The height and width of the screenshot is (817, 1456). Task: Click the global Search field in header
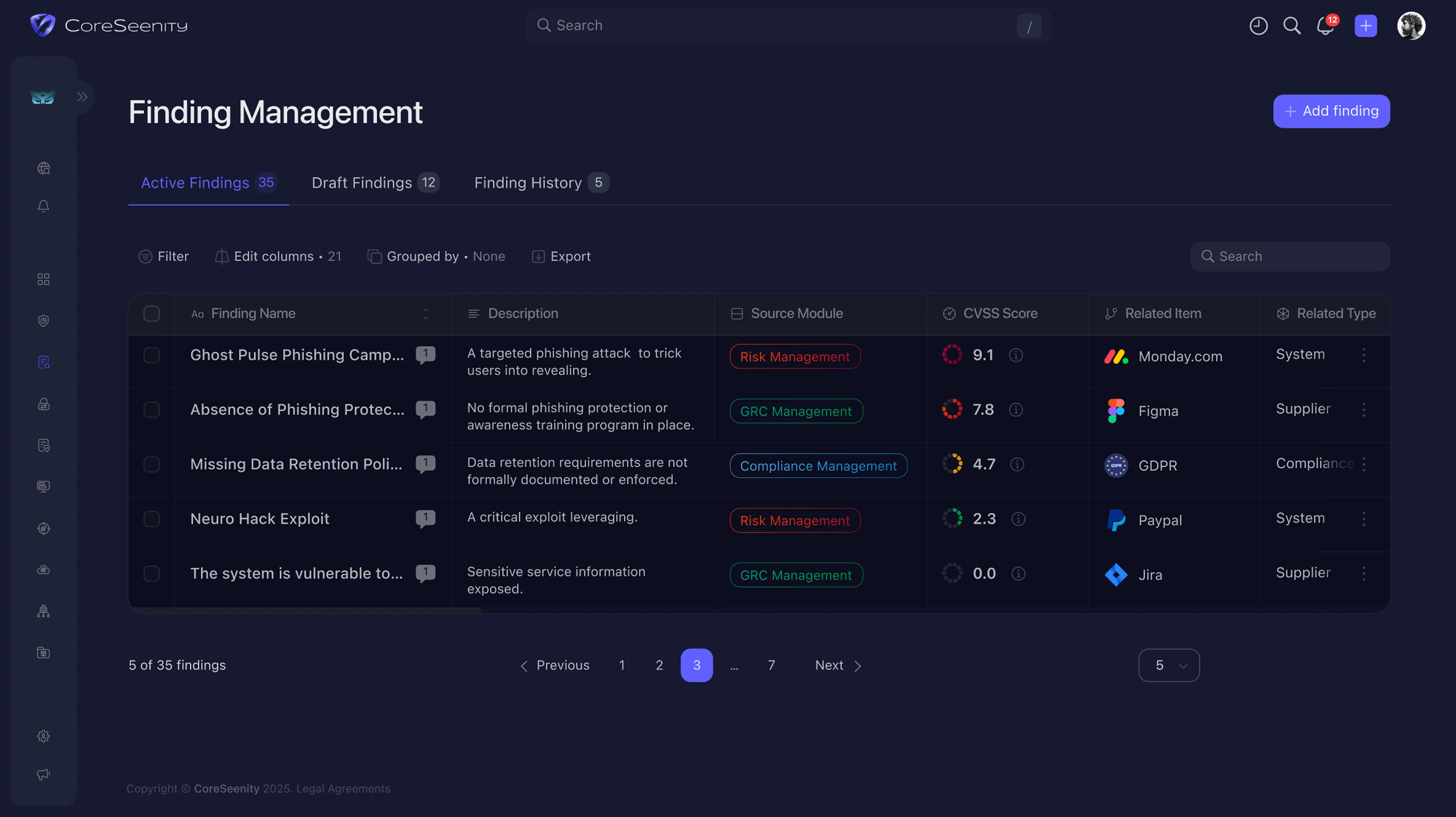[788, 25]
